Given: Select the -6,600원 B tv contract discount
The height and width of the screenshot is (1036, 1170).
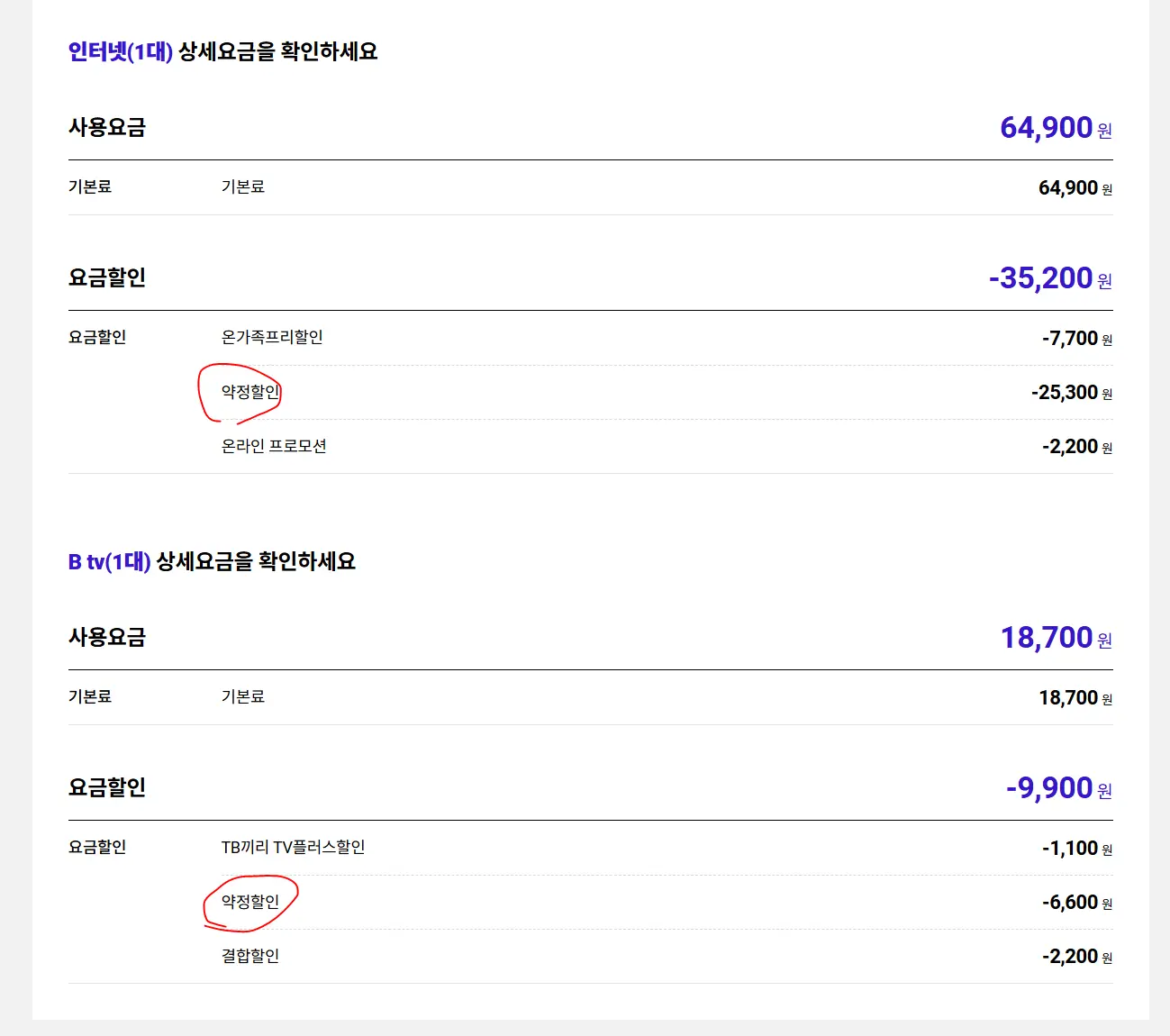Looking at the screenshot, I should pyautogui.click(x=1077, y=903).
